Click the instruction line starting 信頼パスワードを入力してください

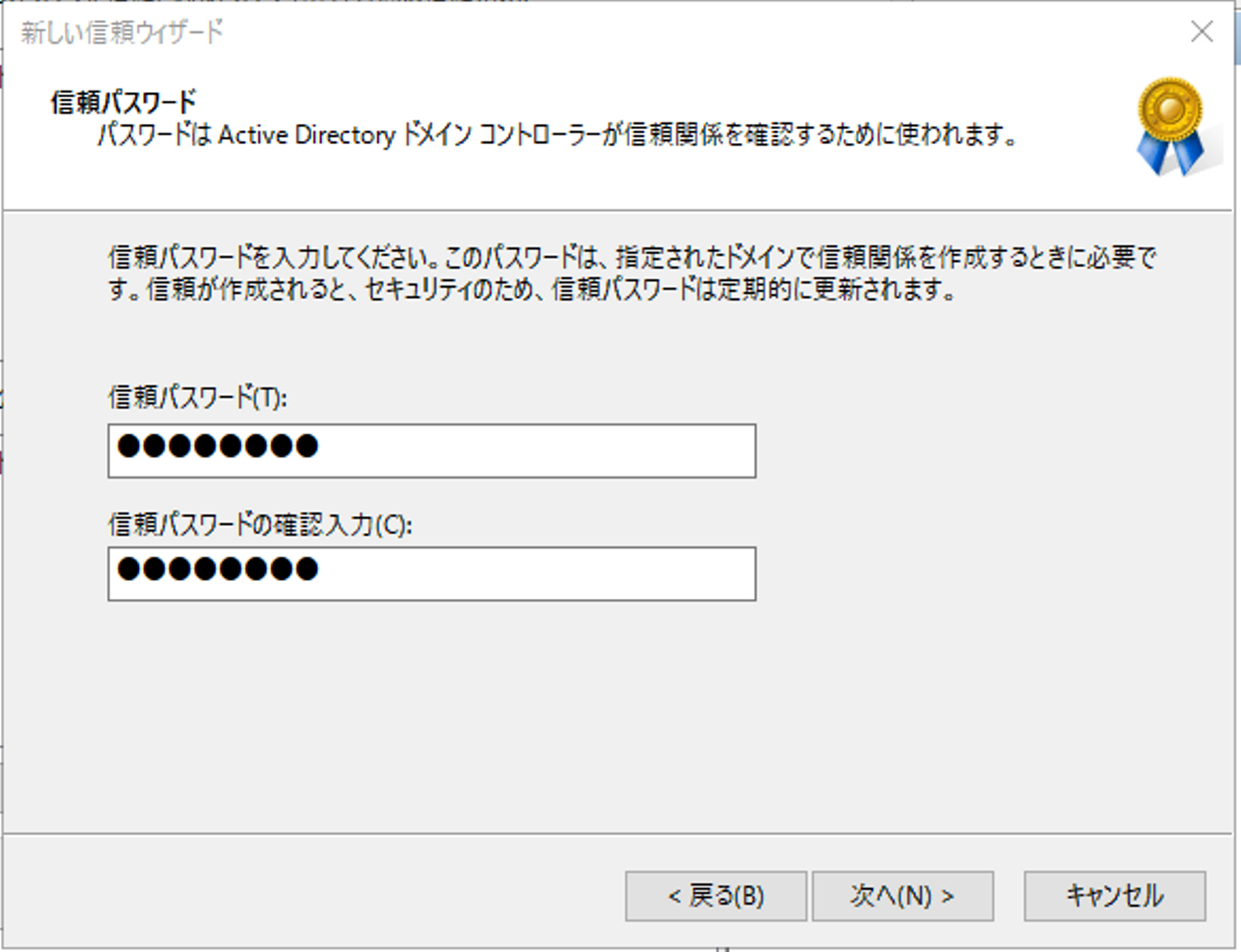[631, 257]
